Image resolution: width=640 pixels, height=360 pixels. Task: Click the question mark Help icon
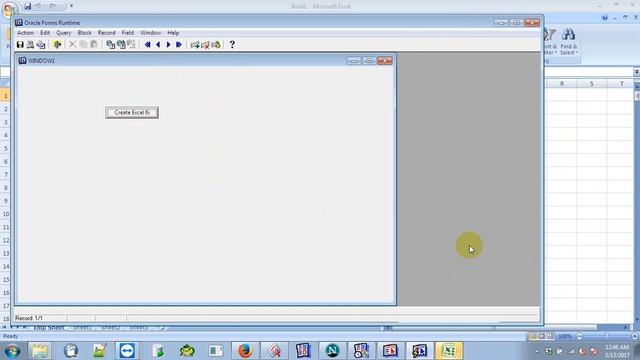coord(232,44)
